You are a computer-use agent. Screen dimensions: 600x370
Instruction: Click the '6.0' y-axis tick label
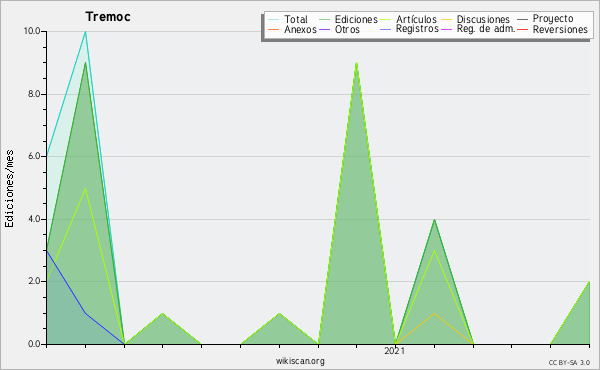(x=34, y=156)
